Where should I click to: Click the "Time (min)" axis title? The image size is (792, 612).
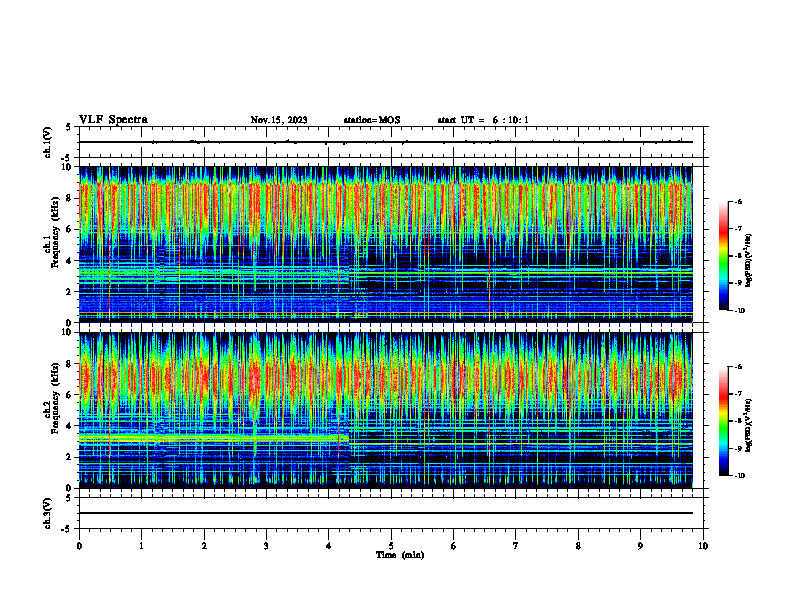pos(400,555)
